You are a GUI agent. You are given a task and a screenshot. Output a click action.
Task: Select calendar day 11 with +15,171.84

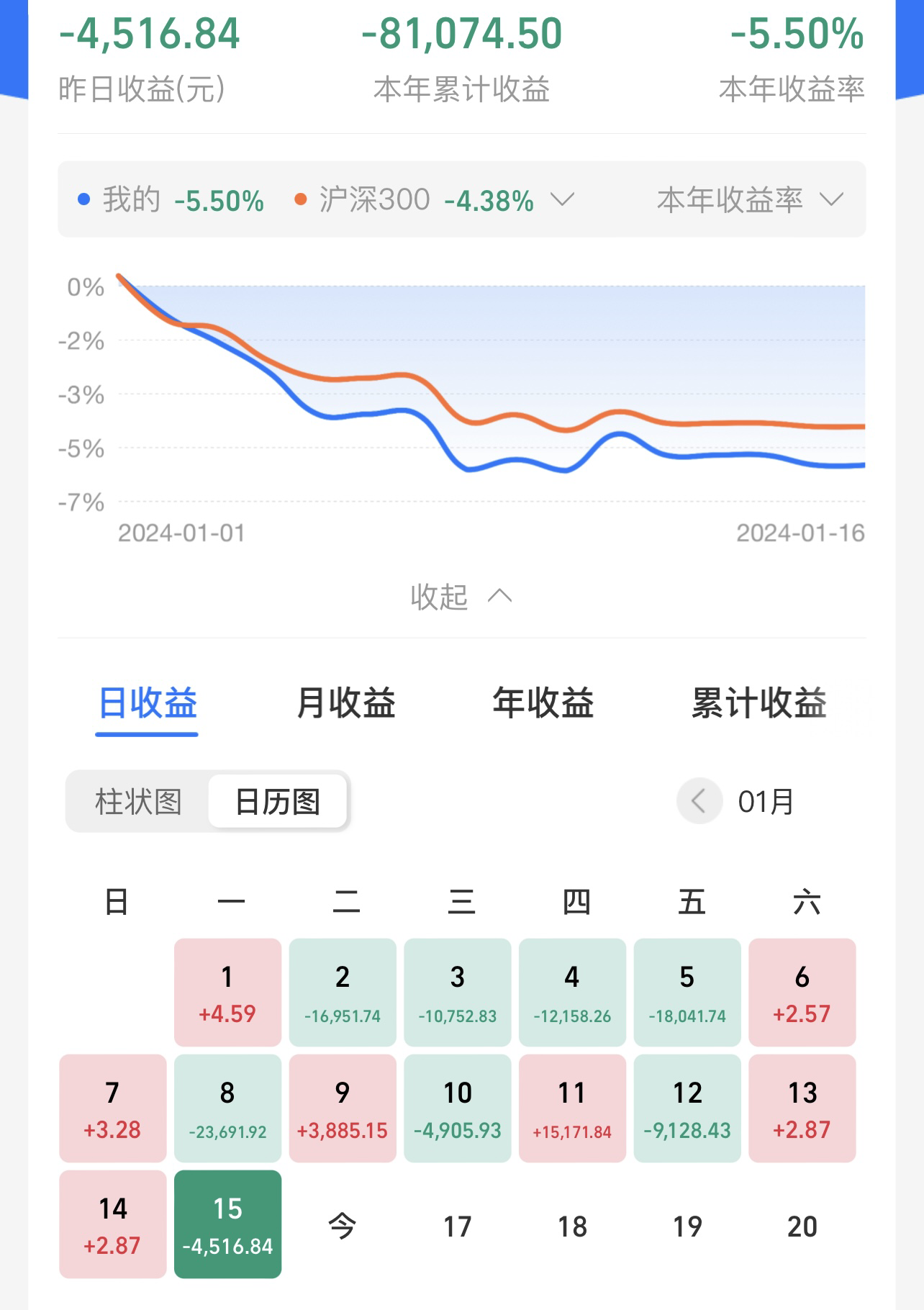(572, 1108)
